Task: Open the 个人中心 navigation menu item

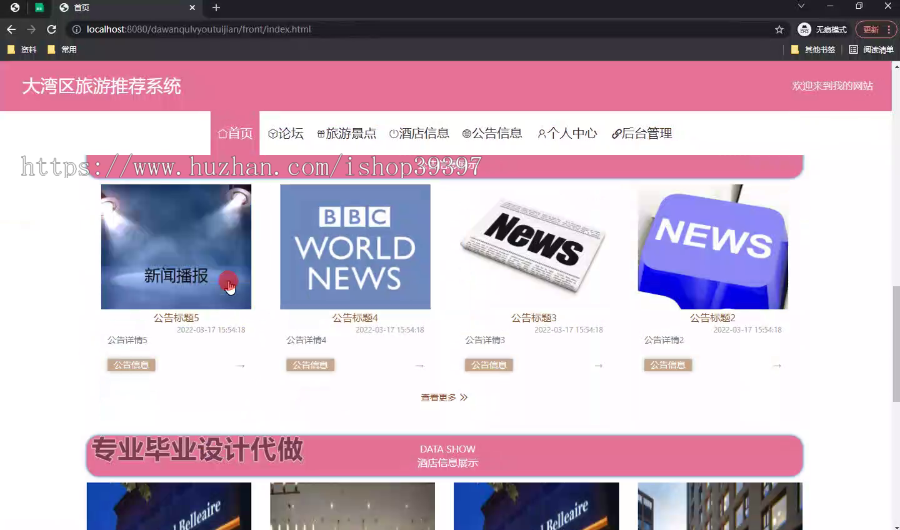Action: (x=567, y=133)
